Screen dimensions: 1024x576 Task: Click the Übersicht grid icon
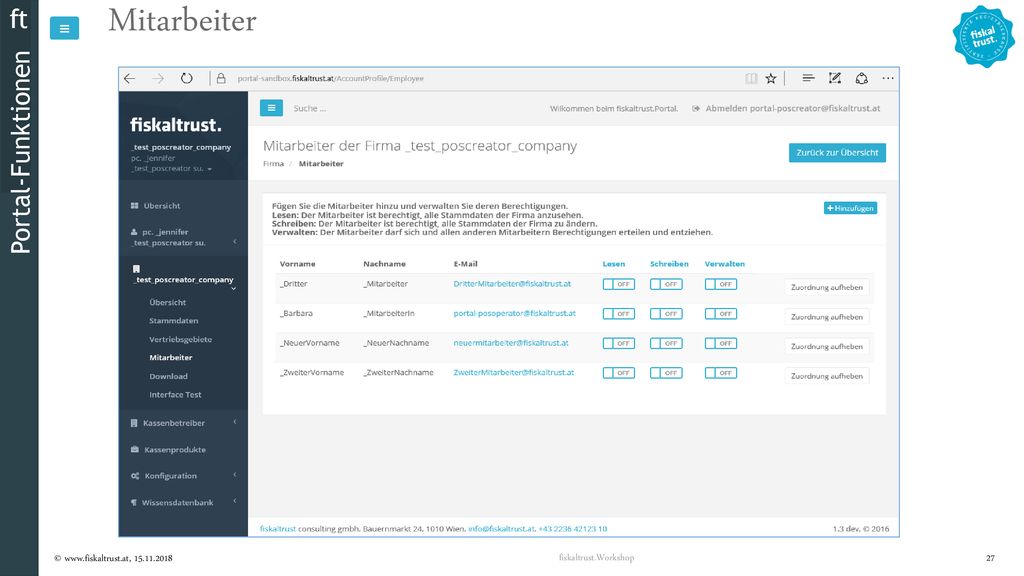tap(135, 206)
